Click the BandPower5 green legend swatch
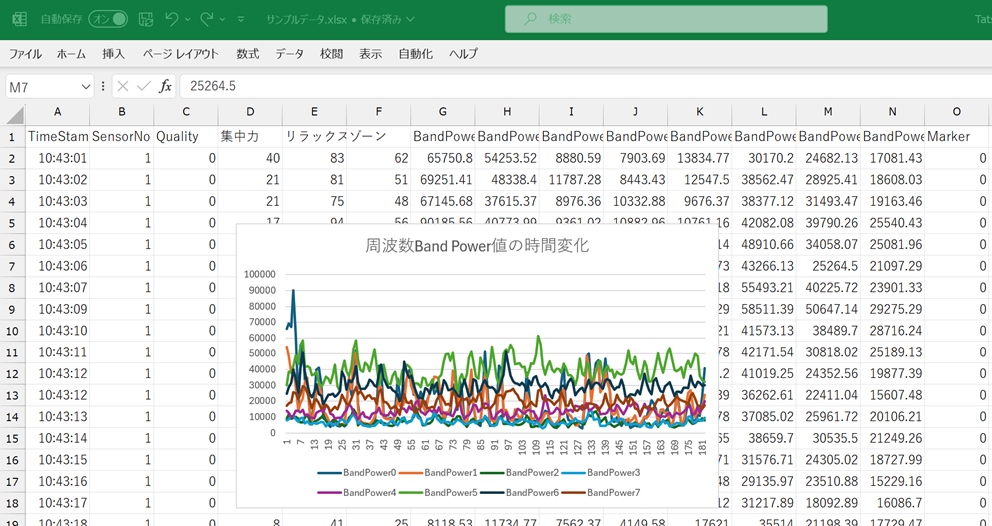 click(409, 492)
